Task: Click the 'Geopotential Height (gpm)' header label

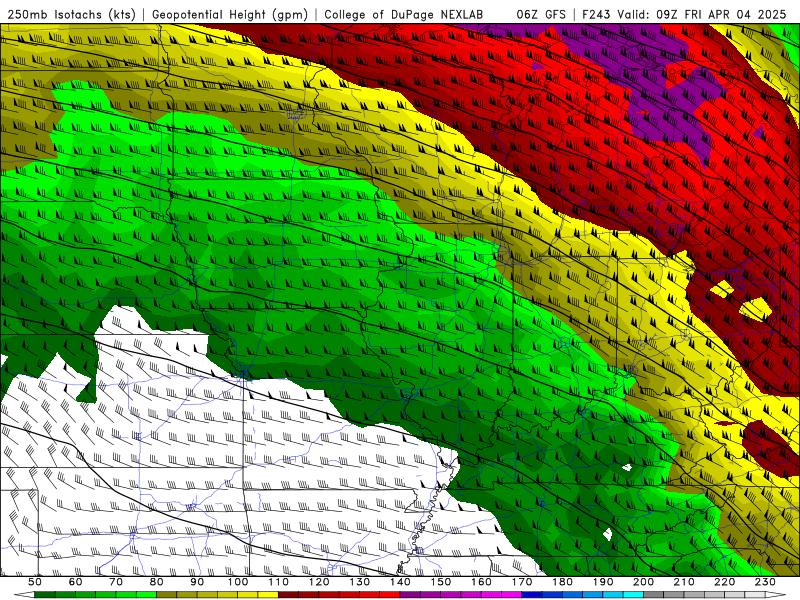Action: pyautogui.click(x=230, y=14)
